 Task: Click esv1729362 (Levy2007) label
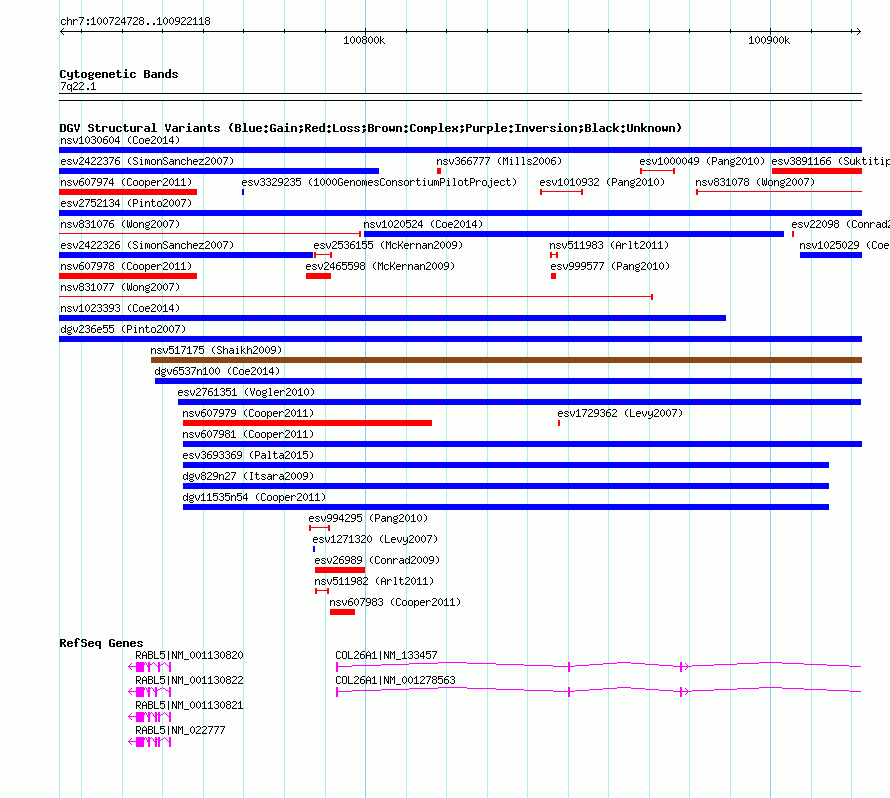tap(620, 413)
